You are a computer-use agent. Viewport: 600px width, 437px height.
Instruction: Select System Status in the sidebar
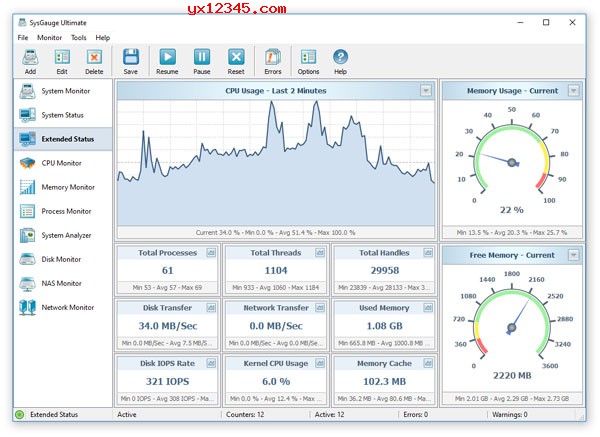click(63, 115)
